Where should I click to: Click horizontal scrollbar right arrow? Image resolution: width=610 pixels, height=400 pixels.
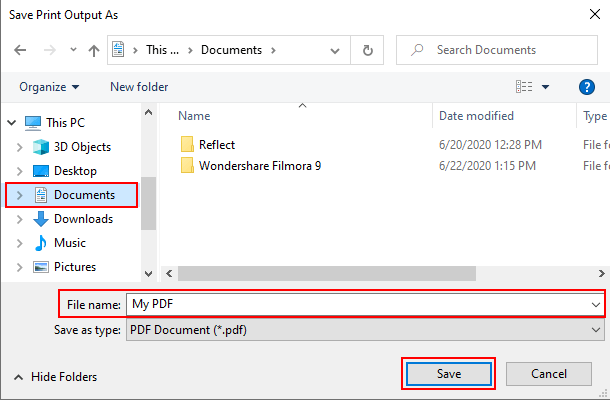click(x=601, y=274)
